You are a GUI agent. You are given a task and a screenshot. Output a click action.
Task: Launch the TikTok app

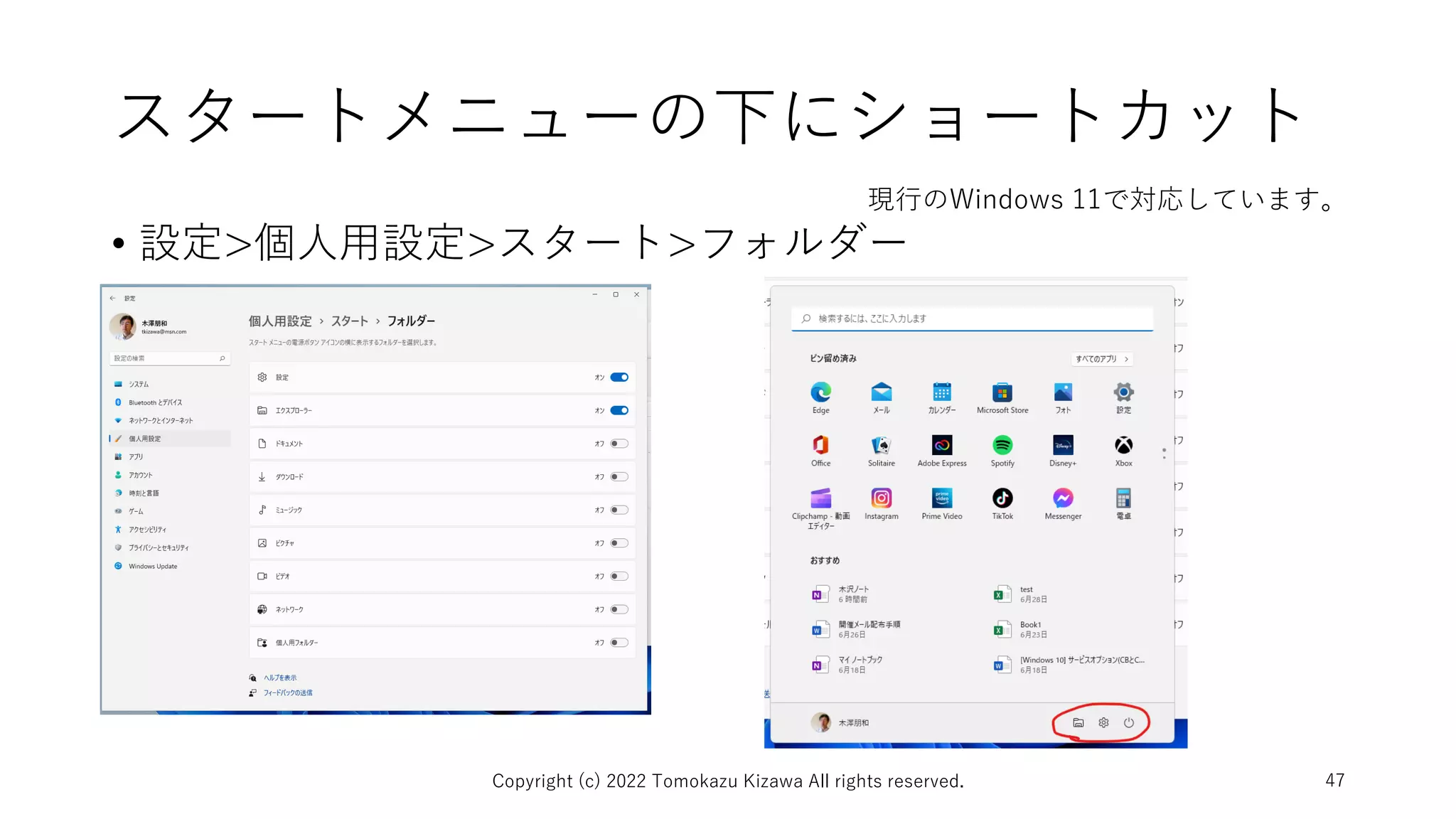[x=1002, y=504]
